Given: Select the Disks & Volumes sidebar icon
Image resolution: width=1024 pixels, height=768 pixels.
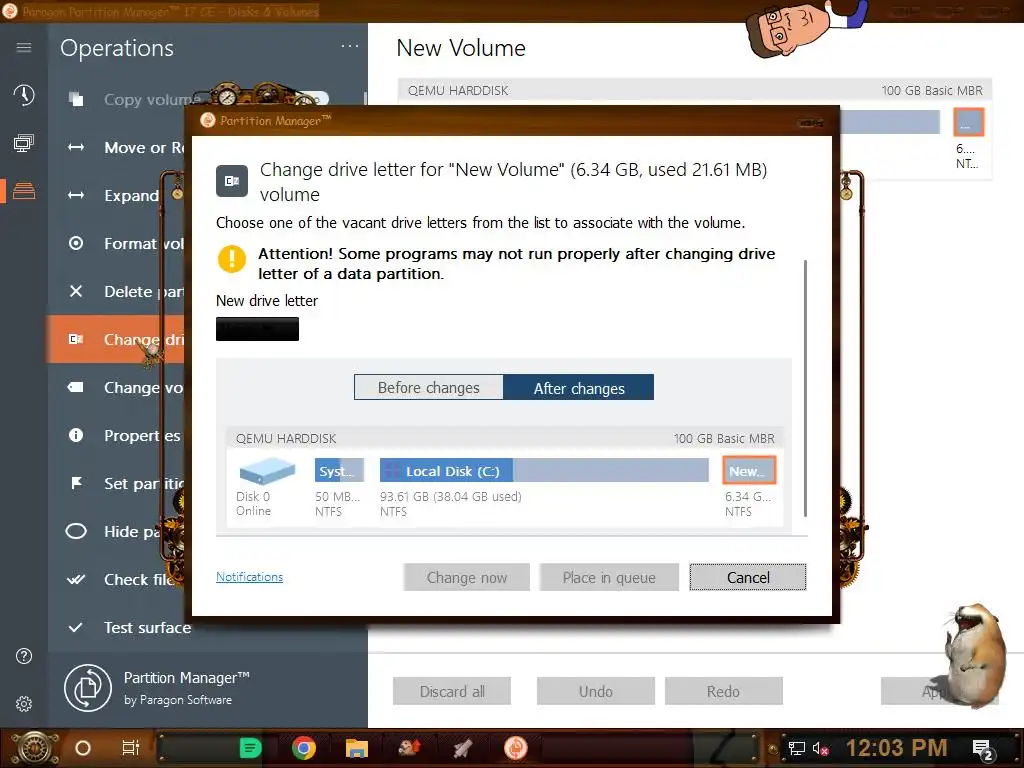Looking at the screenshot, I should pyautogui.click(x=24, y=191).
